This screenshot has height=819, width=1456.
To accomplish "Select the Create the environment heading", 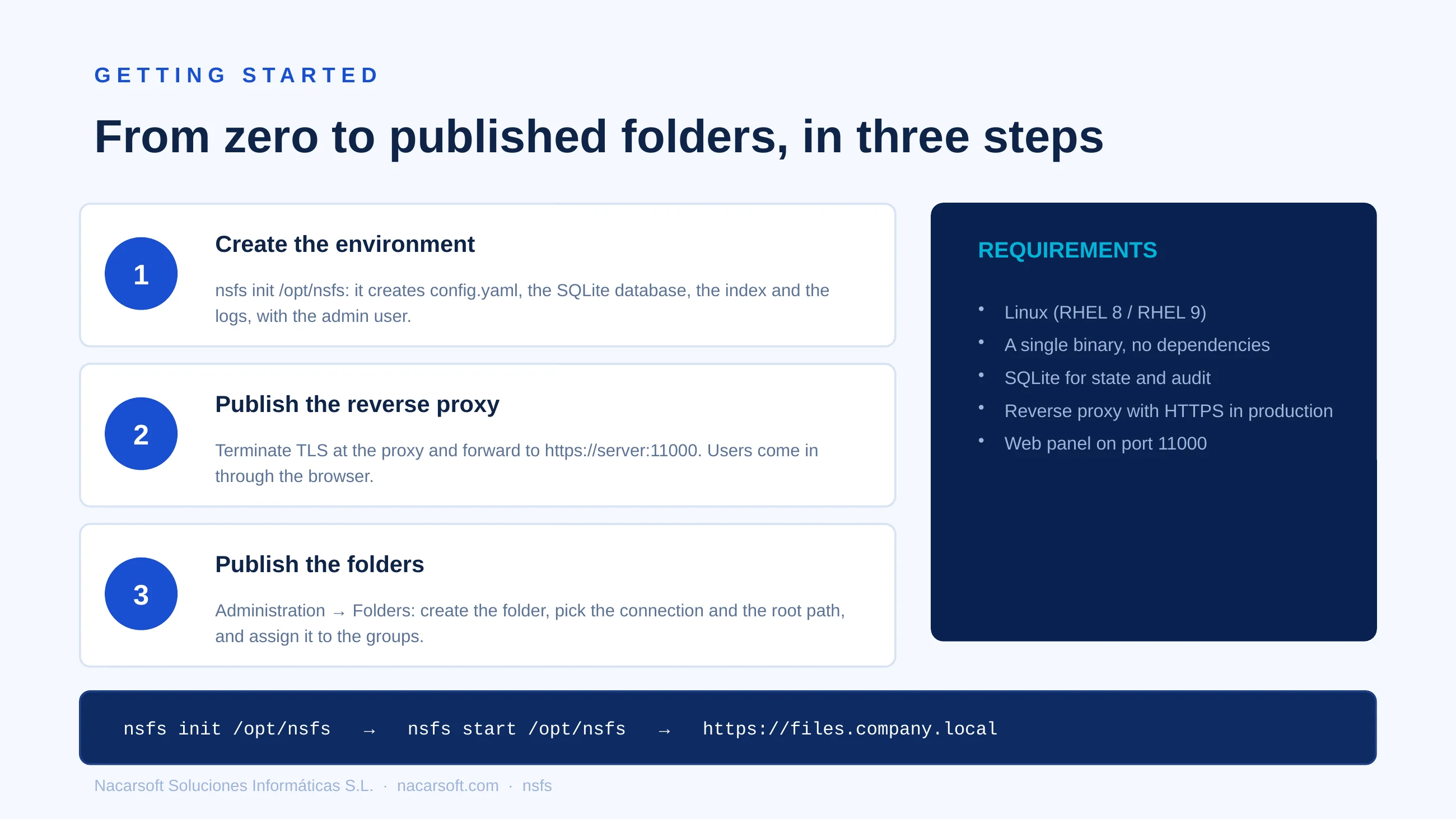I will coord(345,244).
